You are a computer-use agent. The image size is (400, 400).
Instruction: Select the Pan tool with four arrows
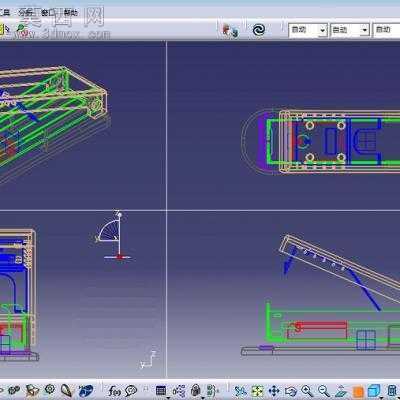pos(274,391)
